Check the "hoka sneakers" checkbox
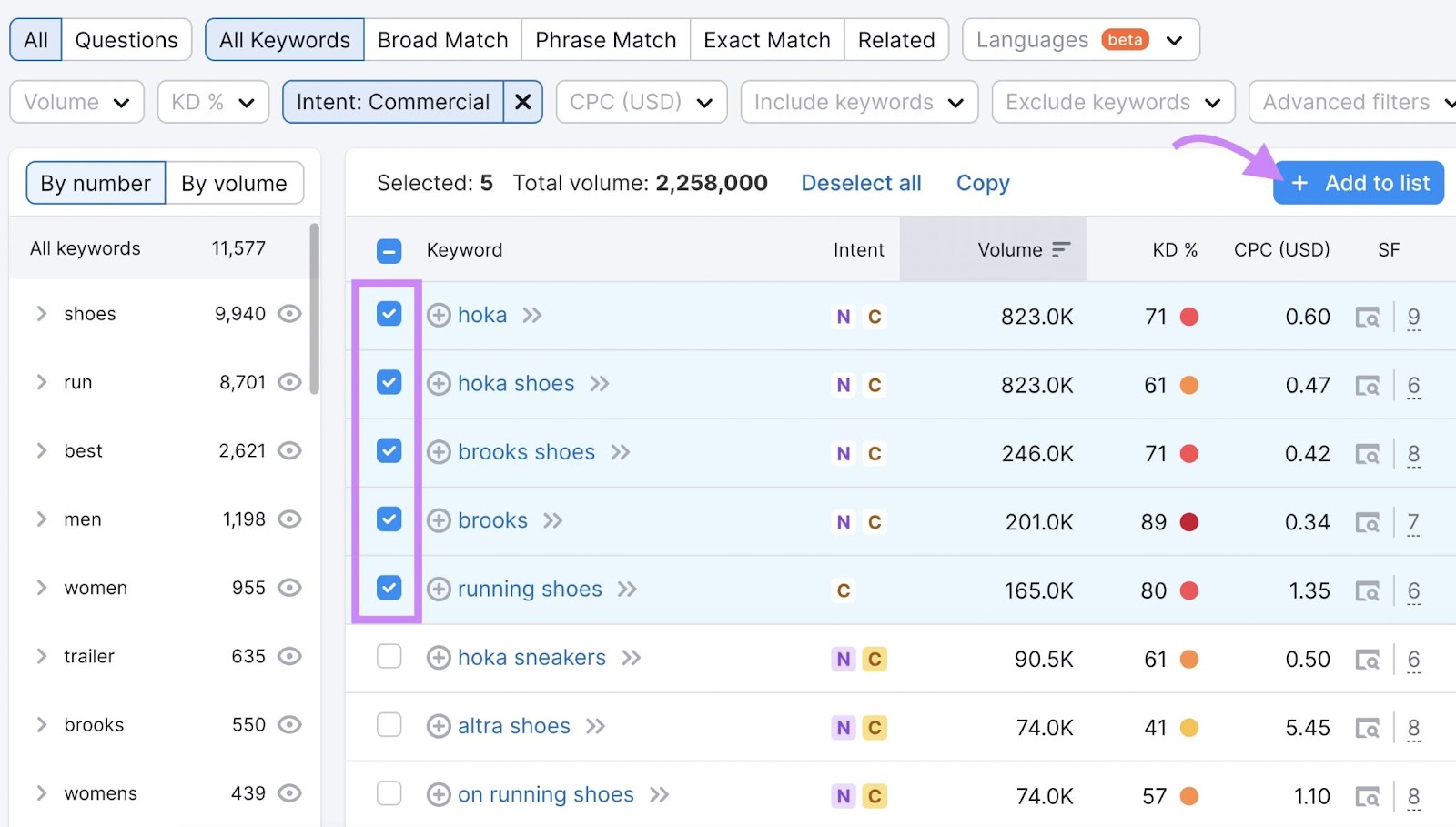The image size is (1456, 827). (389, 657)
